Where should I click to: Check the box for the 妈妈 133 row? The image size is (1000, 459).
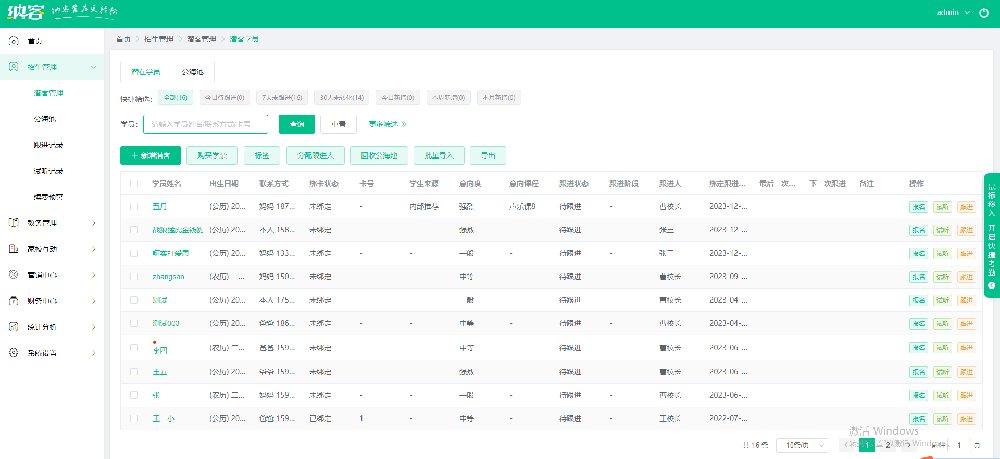coord(134,253)
